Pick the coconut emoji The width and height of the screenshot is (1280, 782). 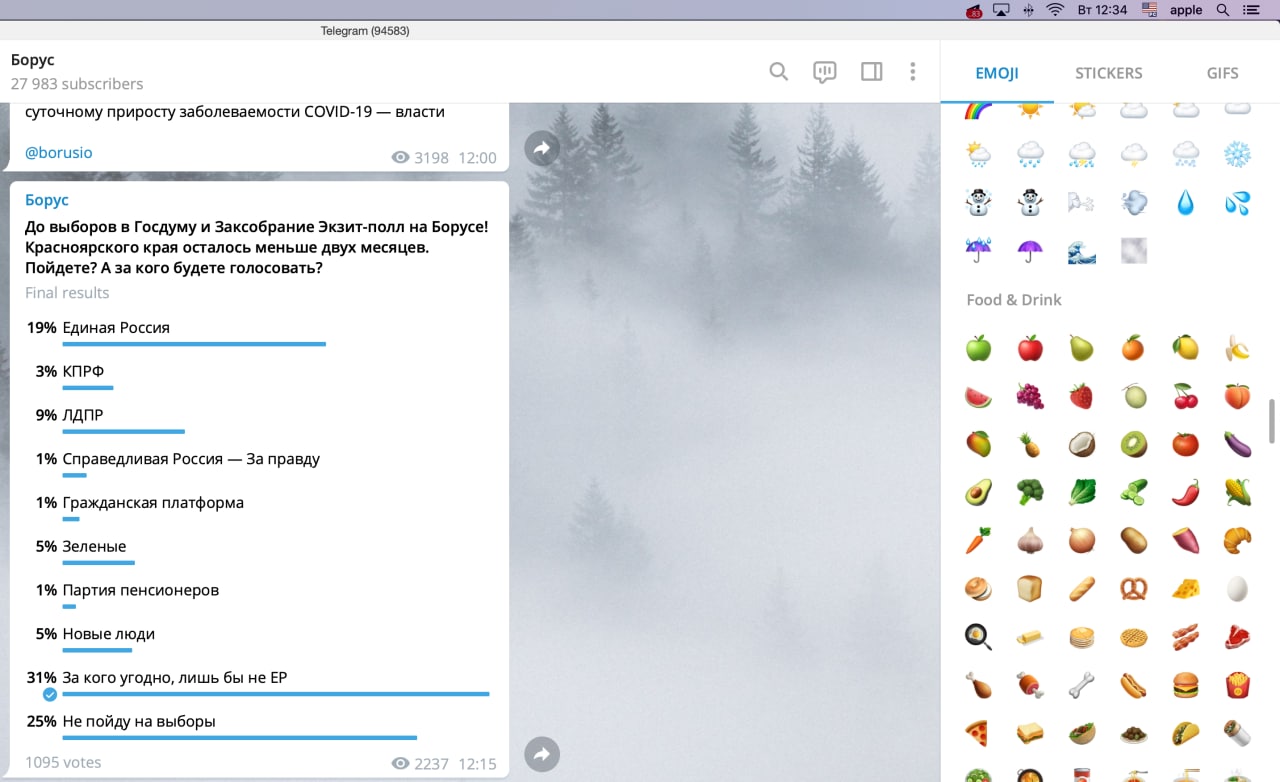click(x=1081, y=444)
